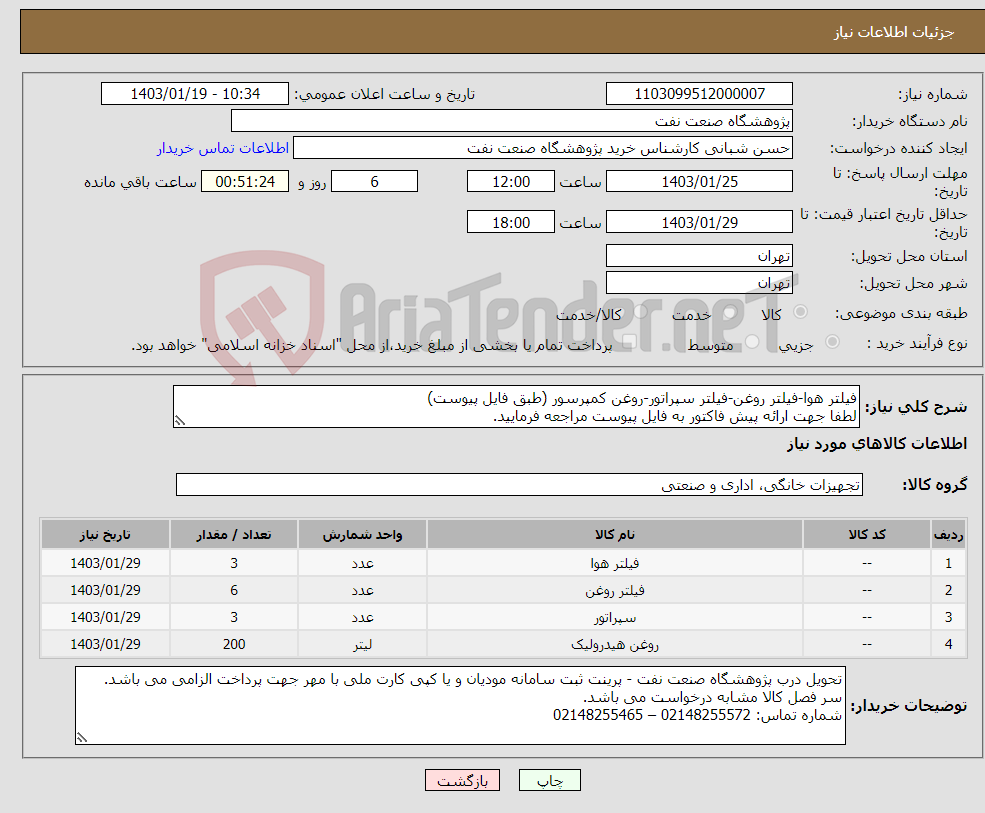Click the تاریخ نیاز column header
The height and width of the screenshot is (813, 985).
click(105, 535)
